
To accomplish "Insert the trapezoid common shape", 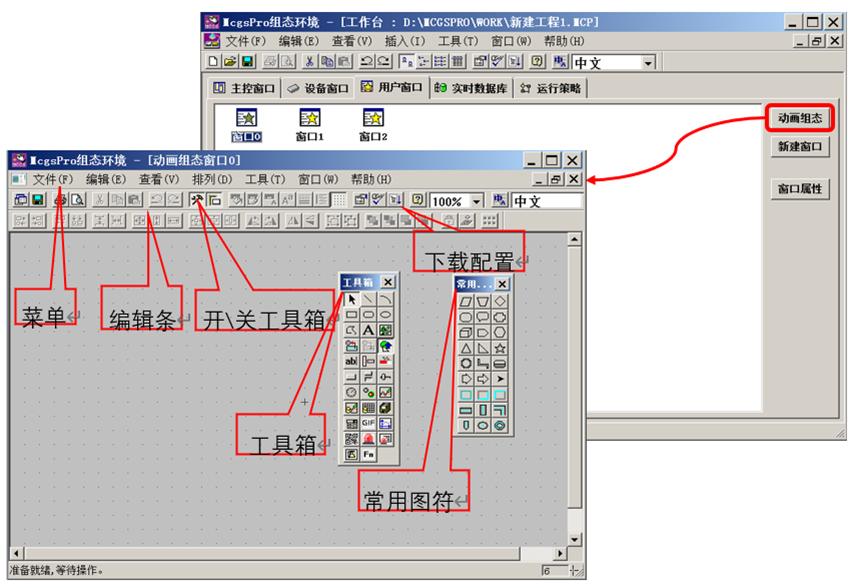I will coord(483,302).
